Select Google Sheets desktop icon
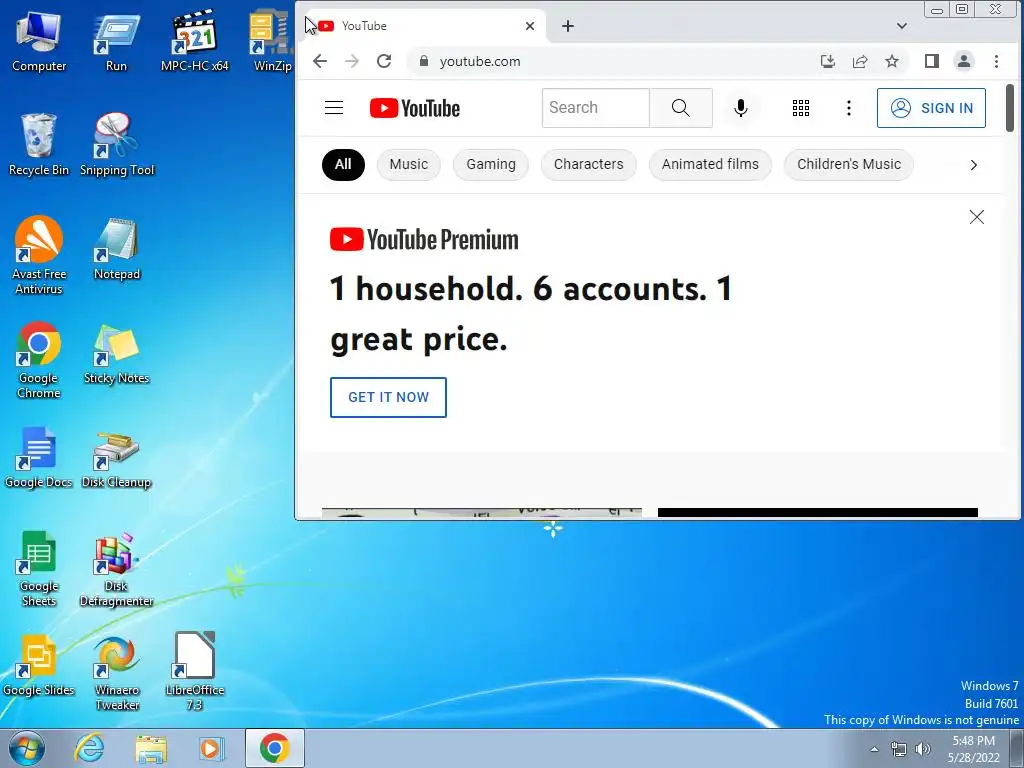1024x768 pixels. pyautogui.click(x=39, y=568)
